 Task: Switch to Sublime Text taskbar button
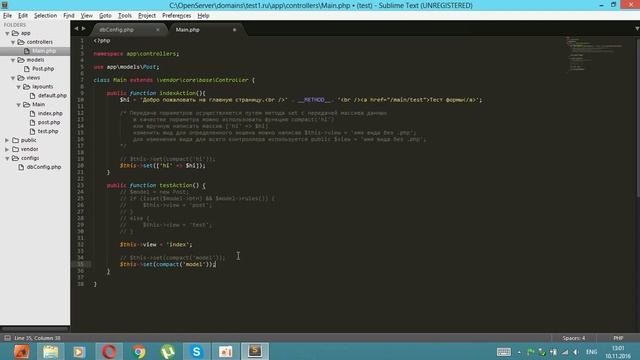pos(255,351)
